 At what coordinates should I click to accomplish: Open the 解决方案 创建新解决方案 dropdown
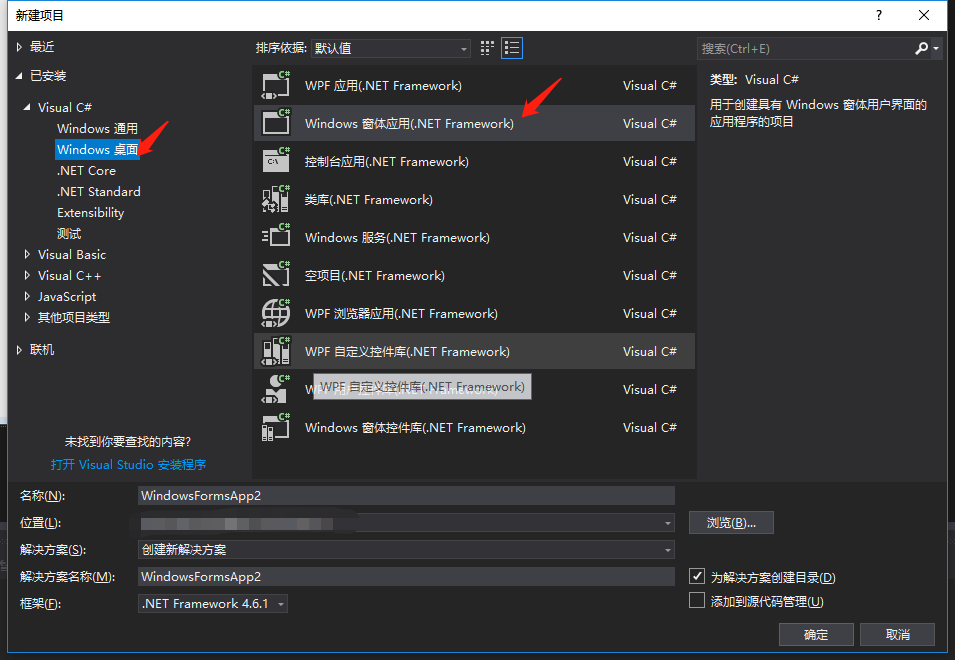(406, 550)
